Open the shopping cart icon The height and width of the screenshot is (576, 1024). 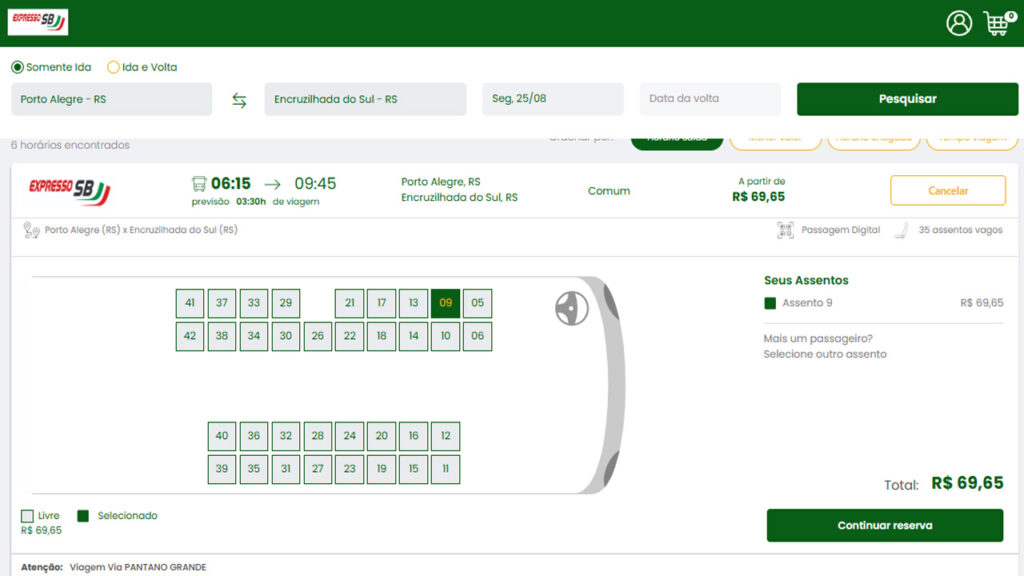(999, 24)
